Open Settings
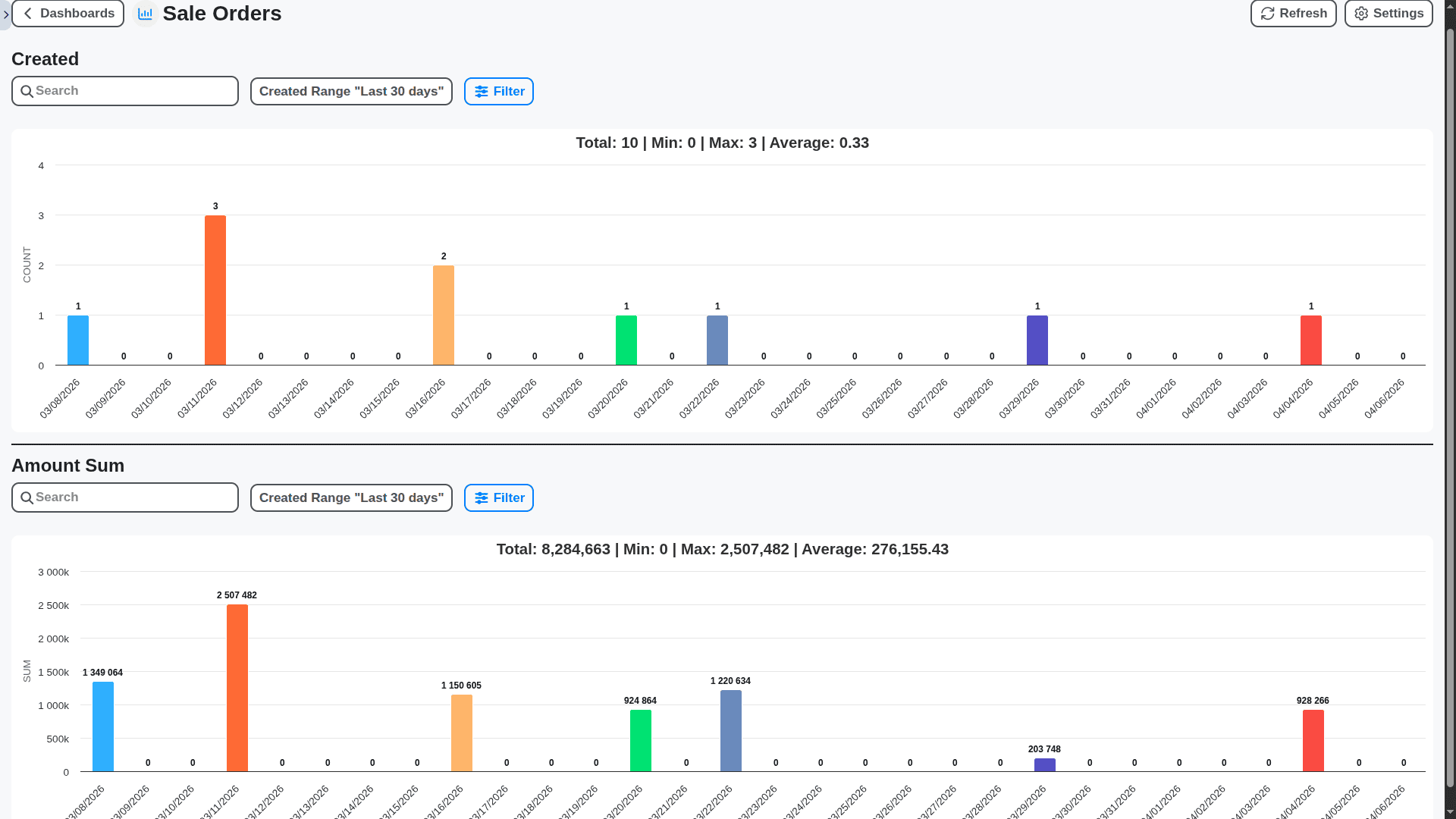1456x819 pixels. click(x=1388, y=13)
